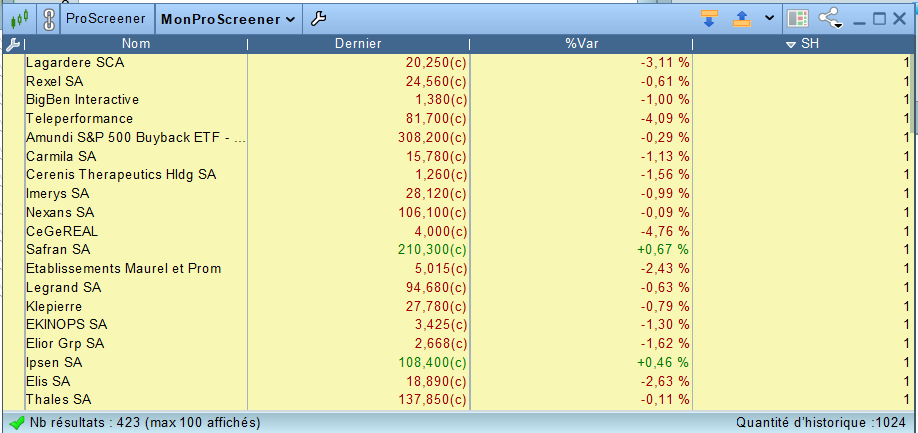Click the -3,11 % variation value

coord(664,63)
